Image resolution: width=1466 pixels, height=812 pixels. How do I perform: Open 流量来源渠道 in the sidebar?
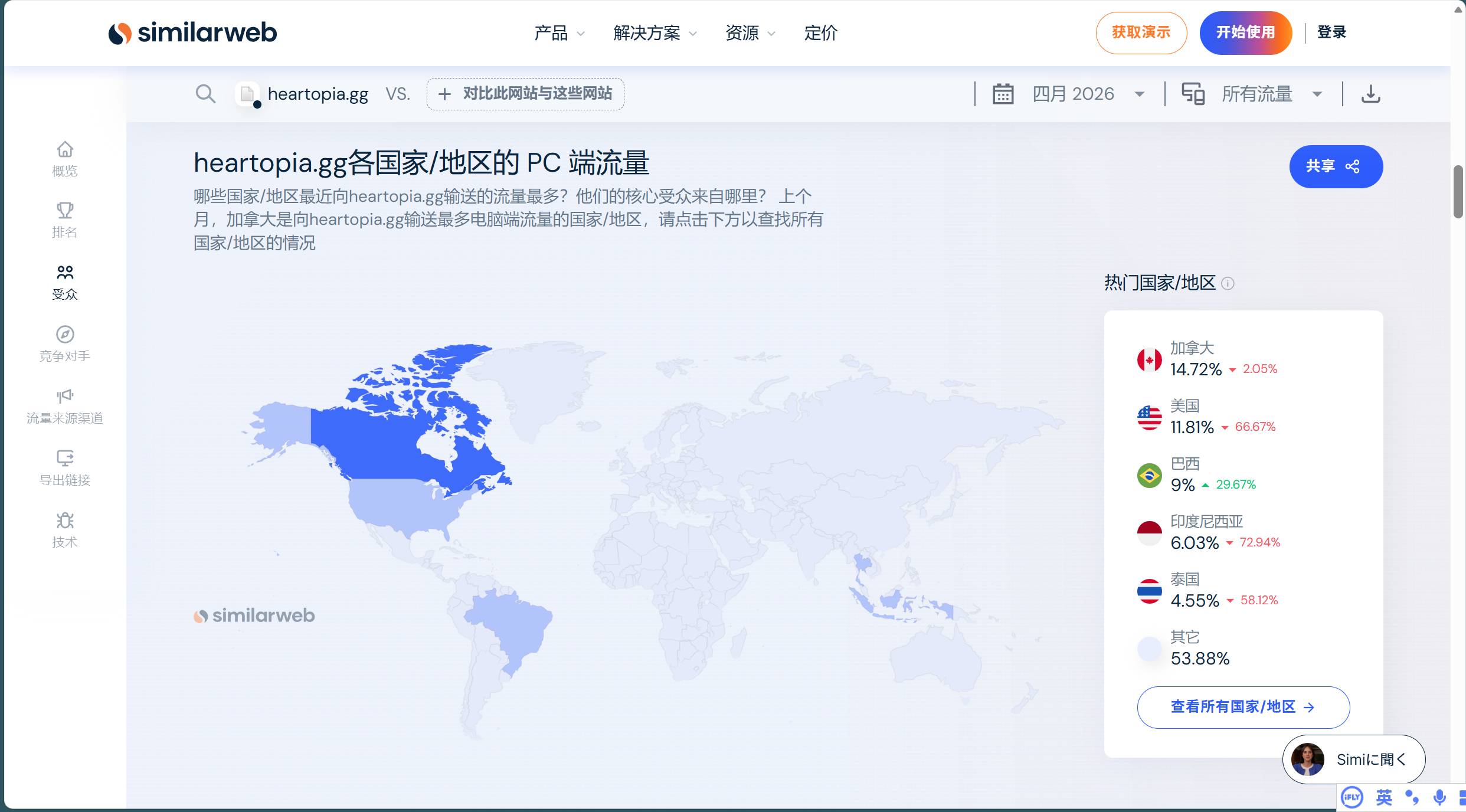pyautogui.click(x=65, y=407)
